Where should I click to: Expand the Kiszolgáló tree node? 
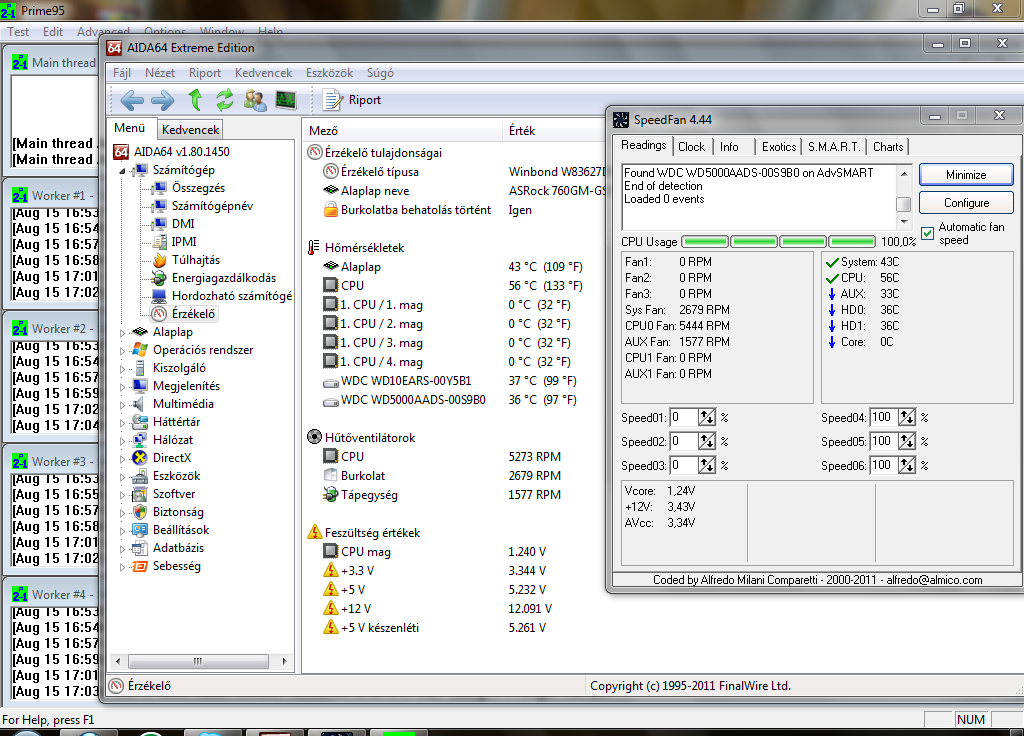122,368
